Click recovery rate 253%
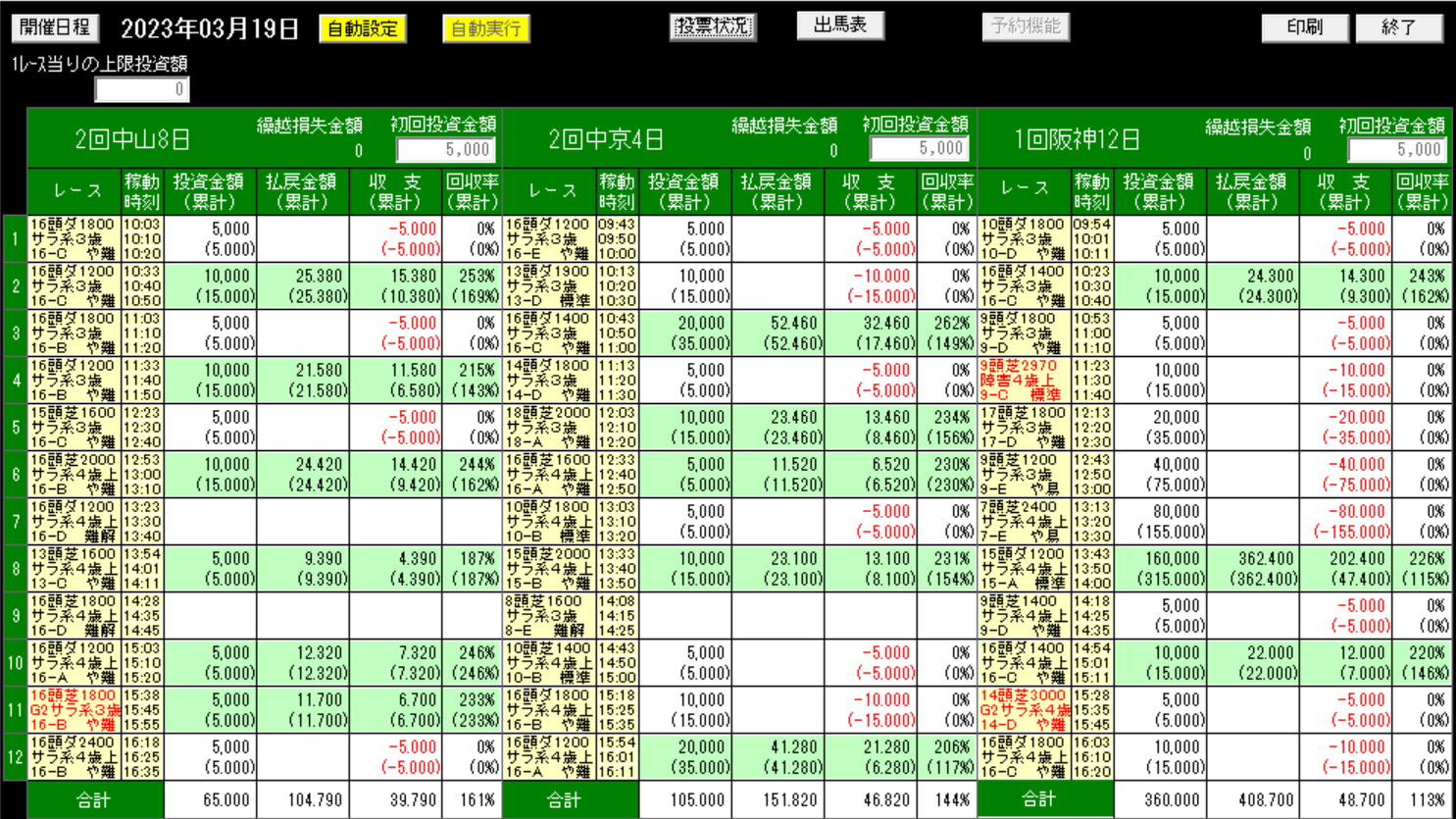Screen dimensions: 1456x819 477,277
